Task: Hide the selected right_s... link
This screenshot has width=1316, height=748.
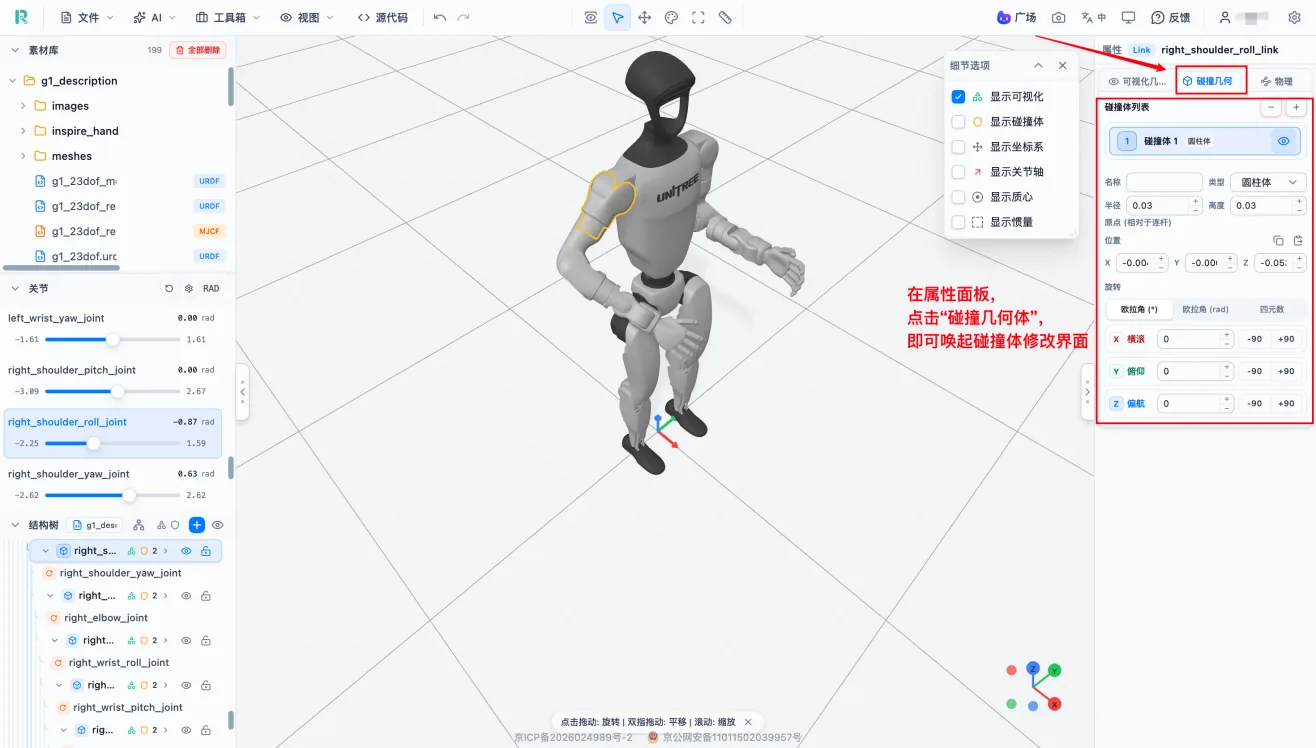Action: 186,551
